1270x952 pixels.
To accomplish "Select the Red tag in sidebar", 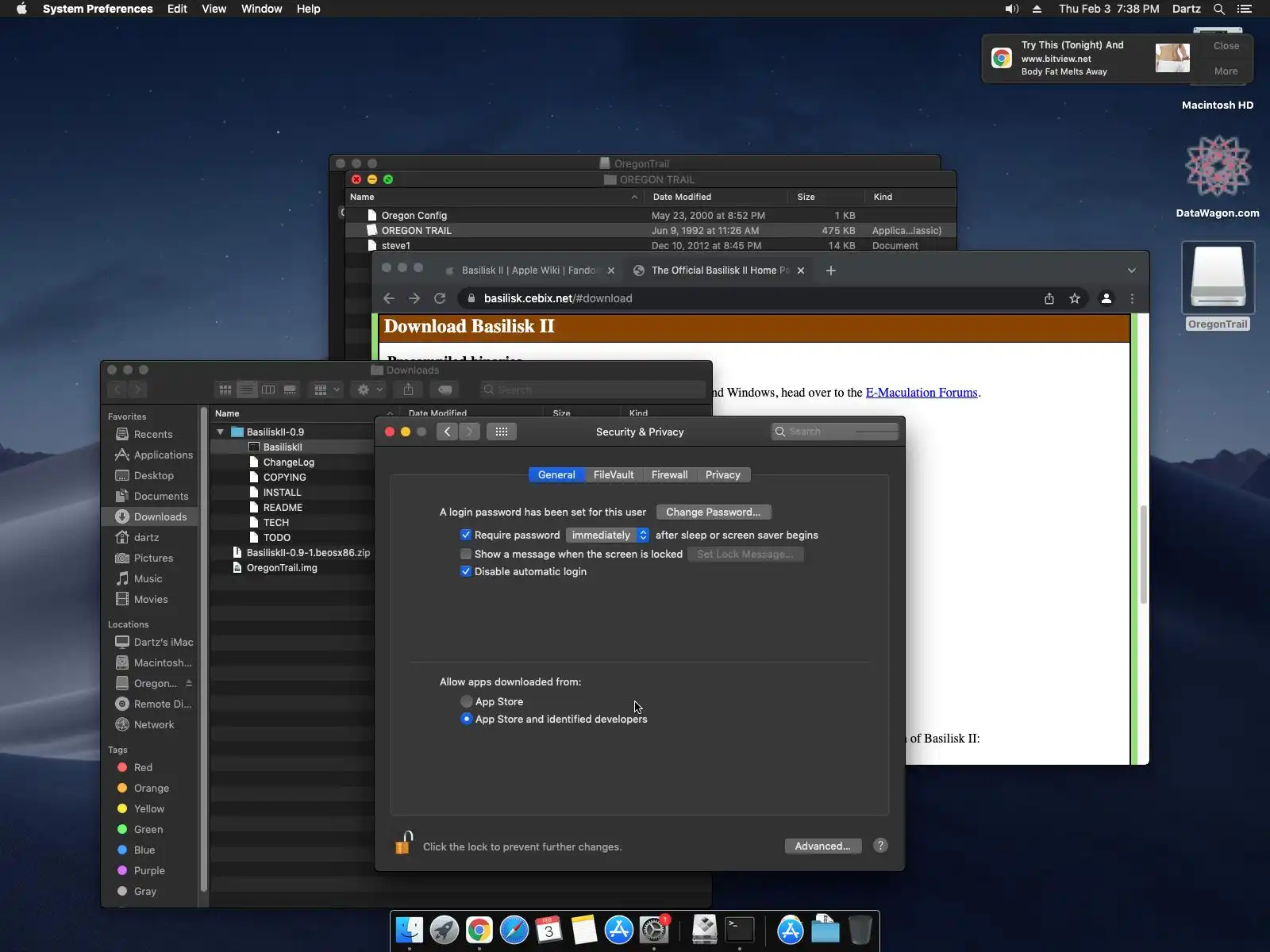I will [x=143, y=767].
